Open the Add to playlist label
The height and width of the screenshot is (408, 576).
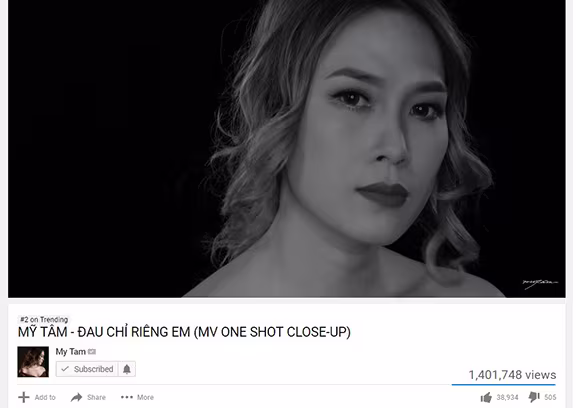point(45,397)
